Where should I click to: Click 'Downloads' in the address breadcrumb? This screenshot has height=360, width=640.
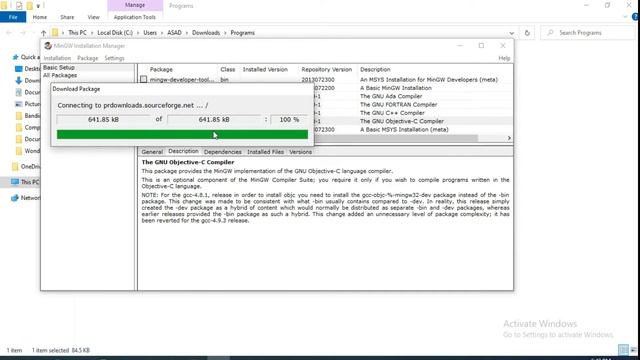pos(206,33)
